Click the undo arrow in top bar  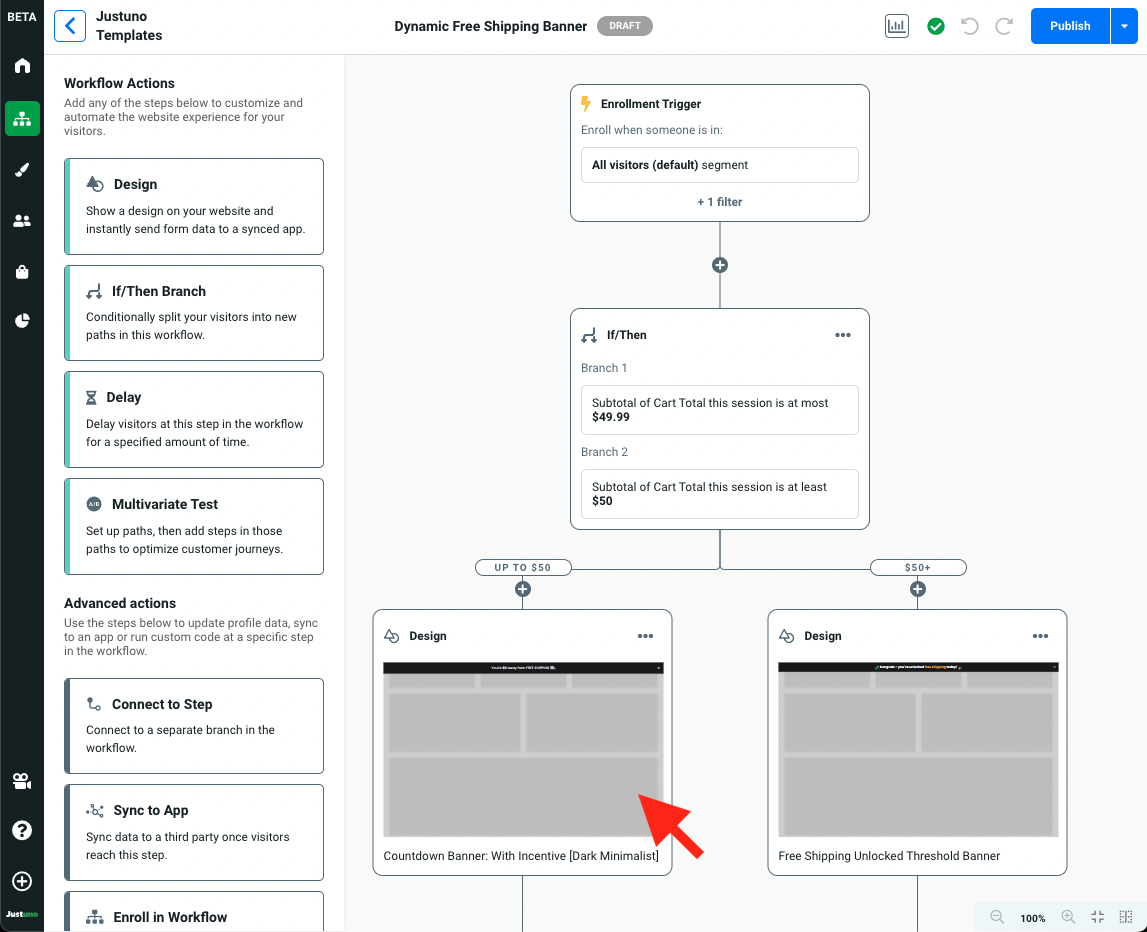(x=969, y=27)
